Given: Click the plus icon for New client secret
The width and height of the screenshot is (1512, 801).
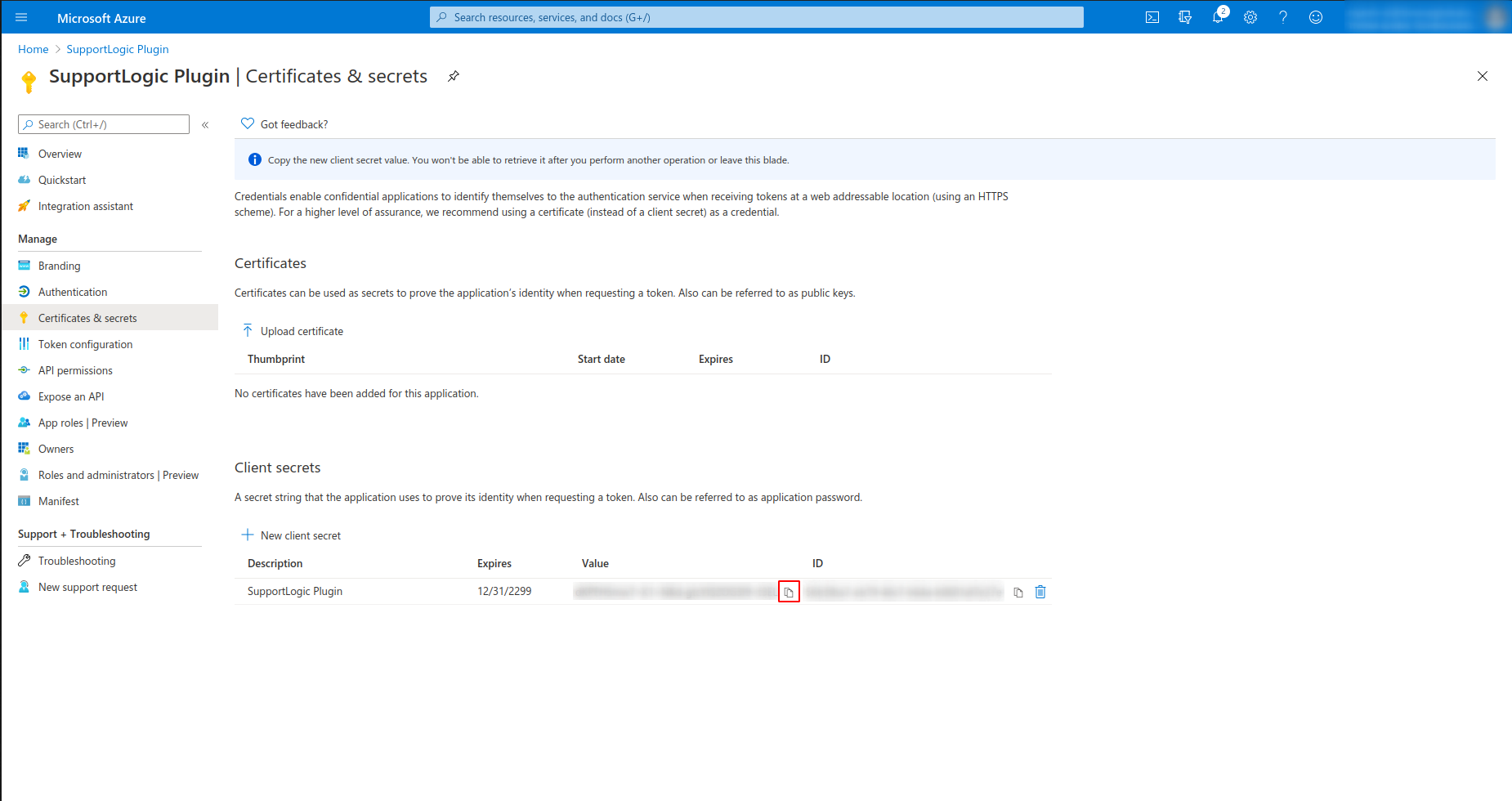Looking at the screenshot, I should 248,535.
